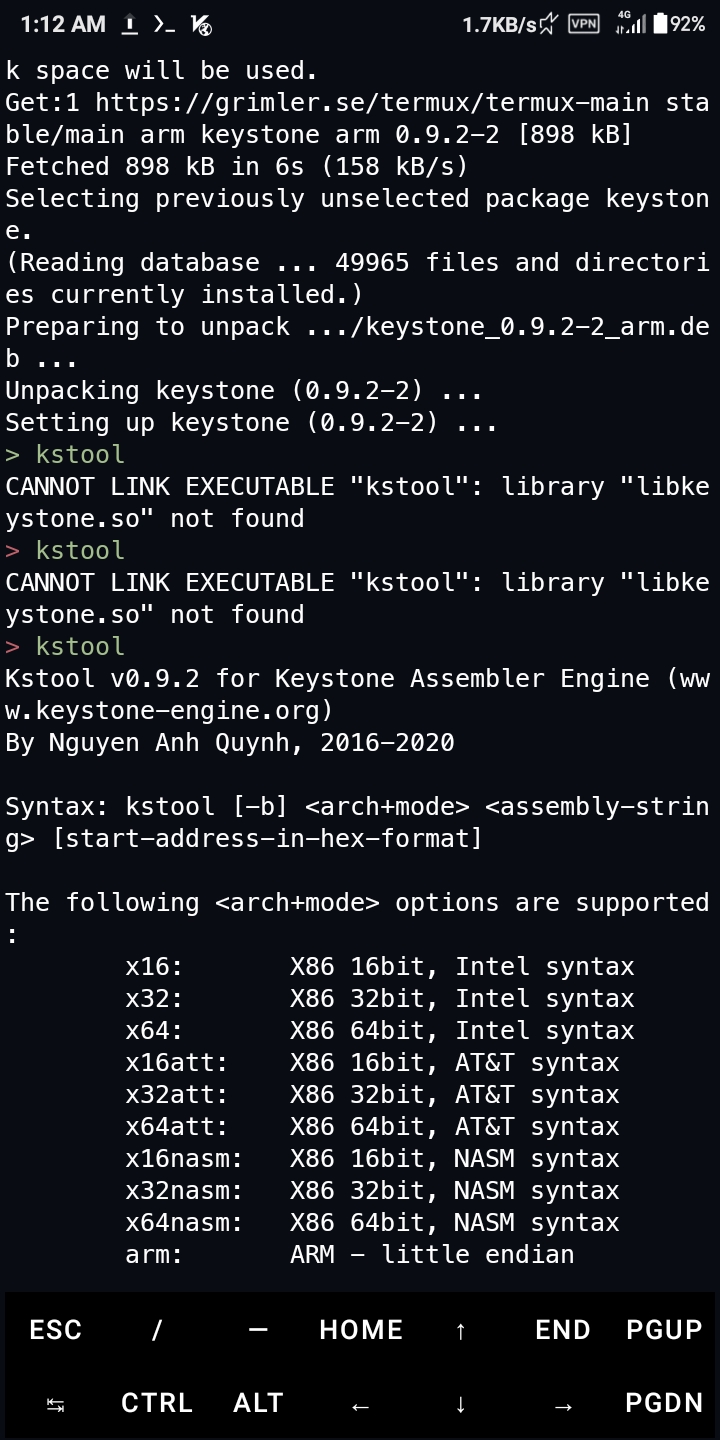
Task: Tap the Termux terminal icon in the status bar
Action: pos(166,24)
